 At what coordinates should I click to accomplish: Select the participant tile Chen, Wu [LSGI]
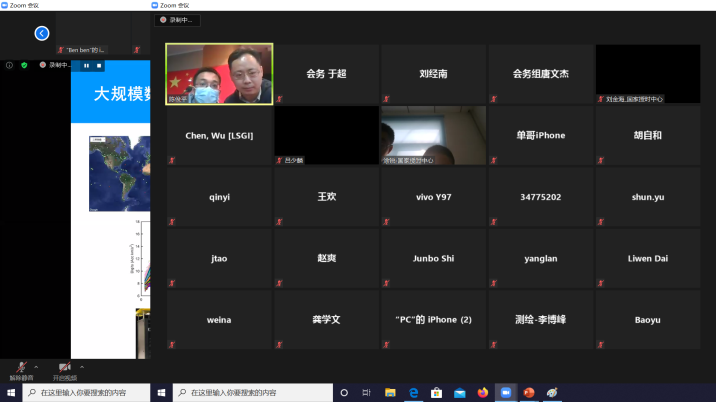point(219,135)
